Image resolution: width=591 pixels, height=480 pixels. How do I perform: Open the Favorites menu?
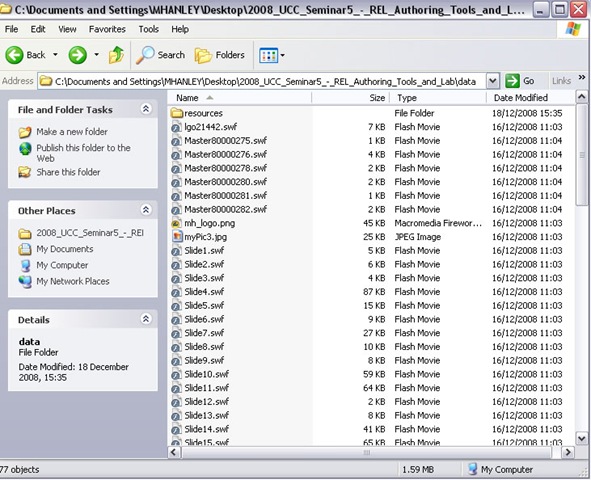point(107,29)
